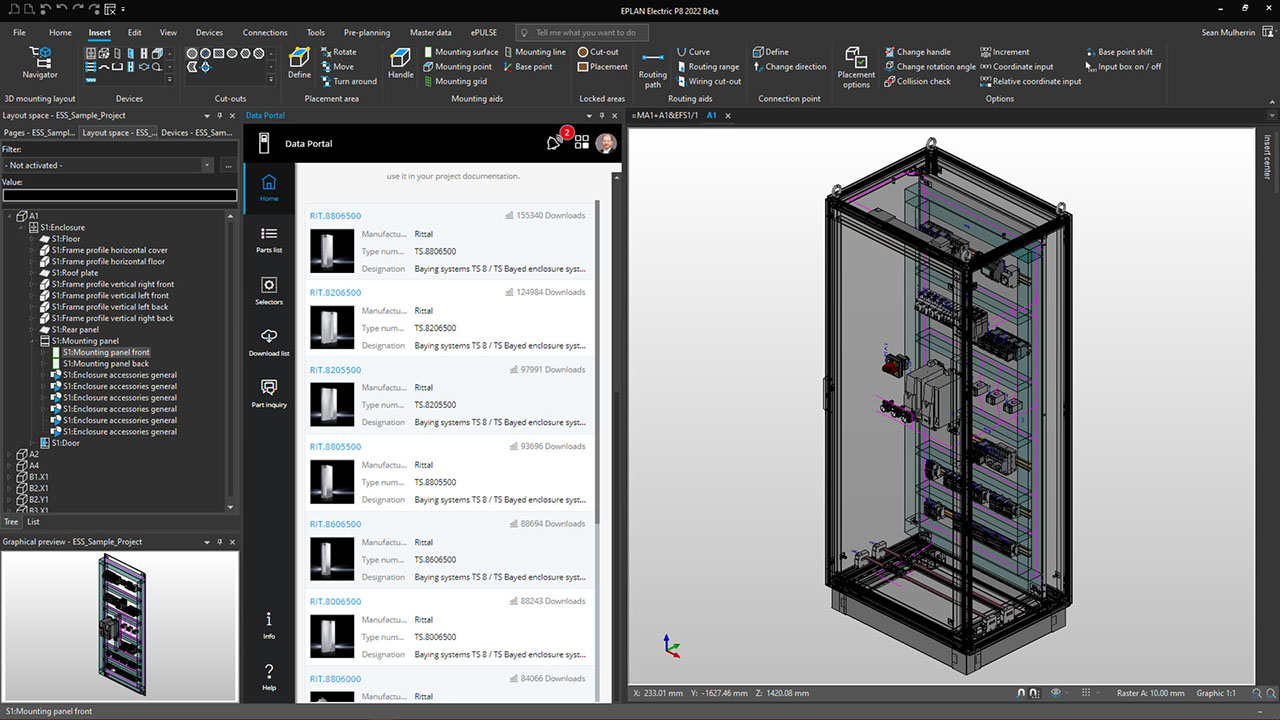Screen dimensions: 1280x720
Task: Expand the S1:Door tree node
Action: coord(33,443)
